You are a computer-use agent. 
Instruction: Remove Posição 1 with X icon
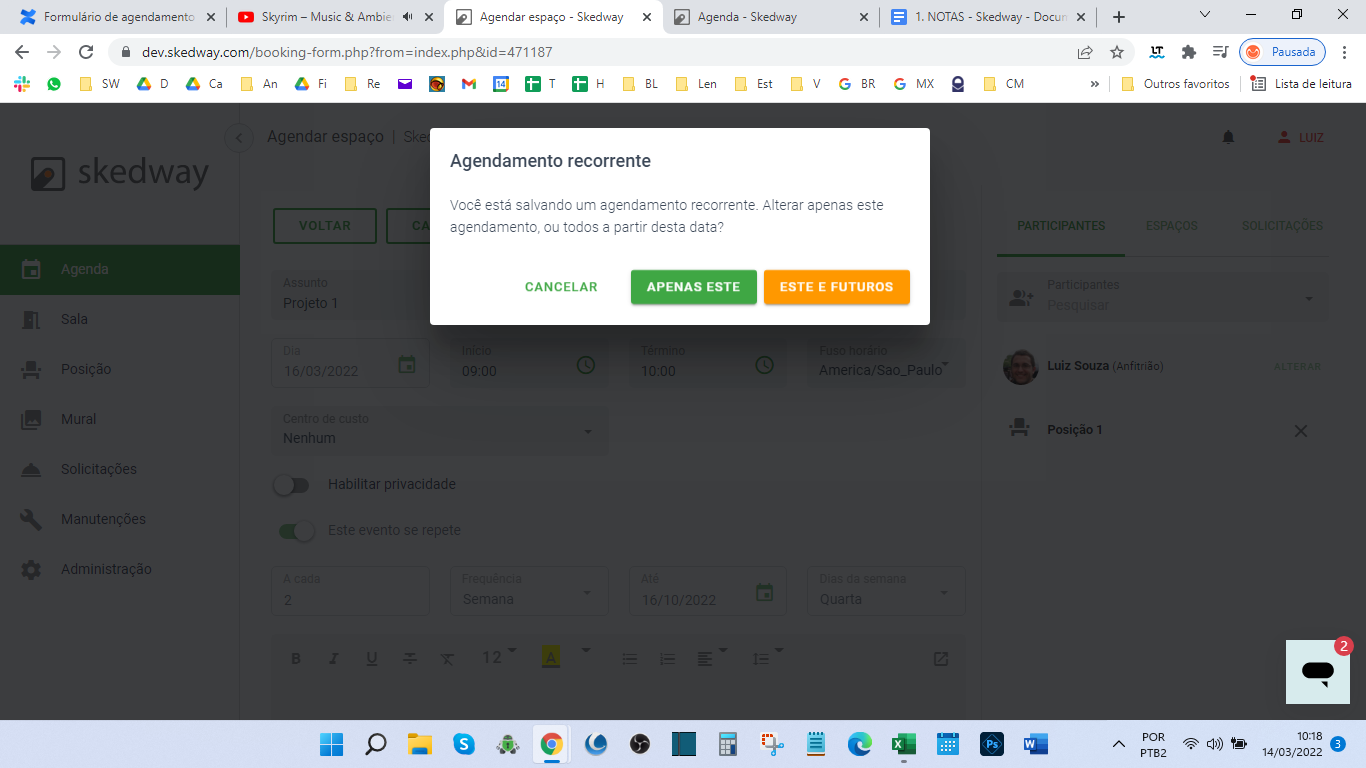pyautogui.click(x=1300, y=431)
